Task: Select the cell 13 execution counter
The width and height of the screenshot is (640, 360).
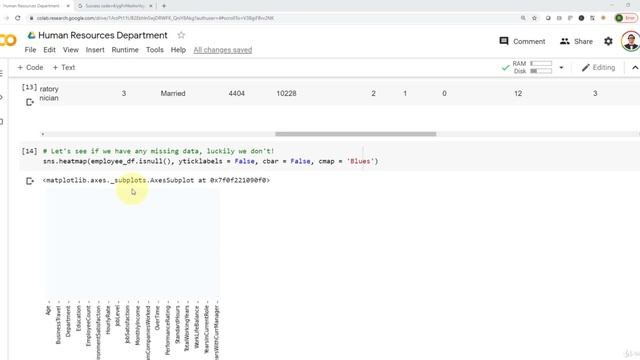Action: 29,87
